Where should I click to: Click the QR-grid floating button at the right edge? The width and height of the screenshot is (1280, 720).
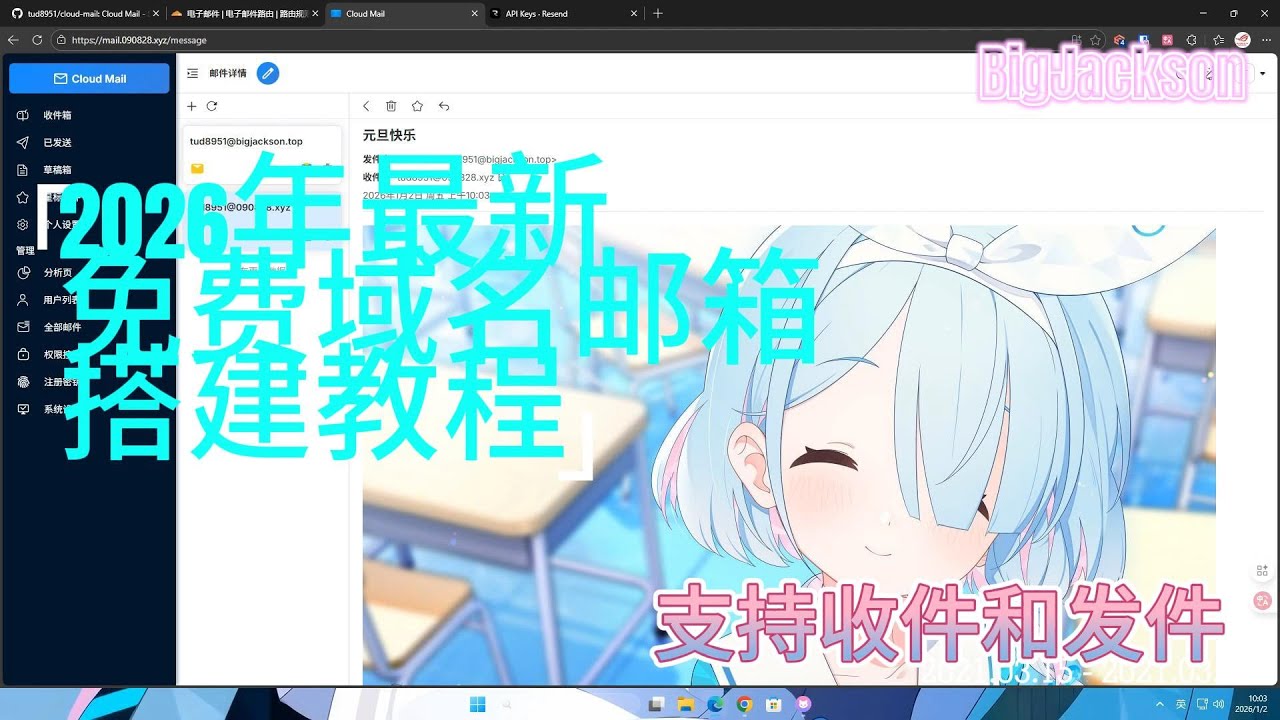click(1262, 570)
